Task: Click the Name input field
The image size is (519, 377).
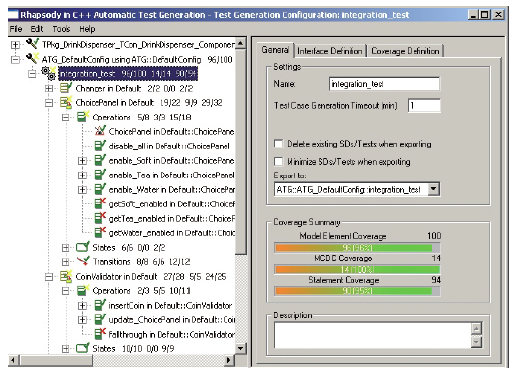Action: point(384,84)
